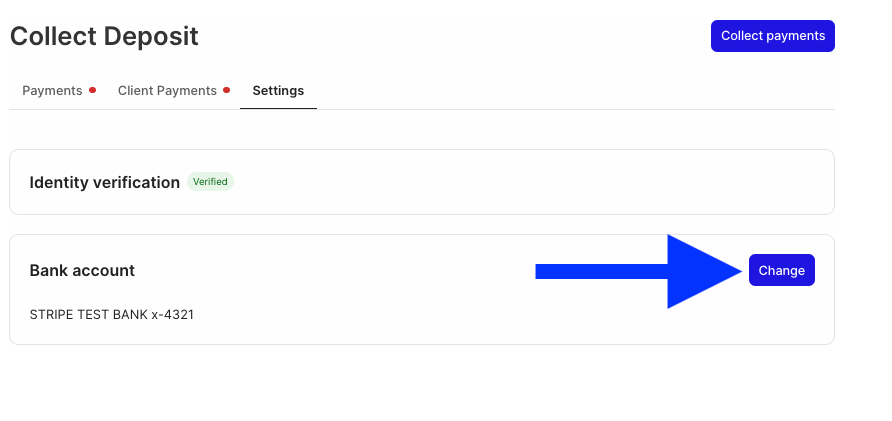The height and width of the screenshot is (421, 892).
Task: Select the Settings tab
Action: click(x=278, y=91)
